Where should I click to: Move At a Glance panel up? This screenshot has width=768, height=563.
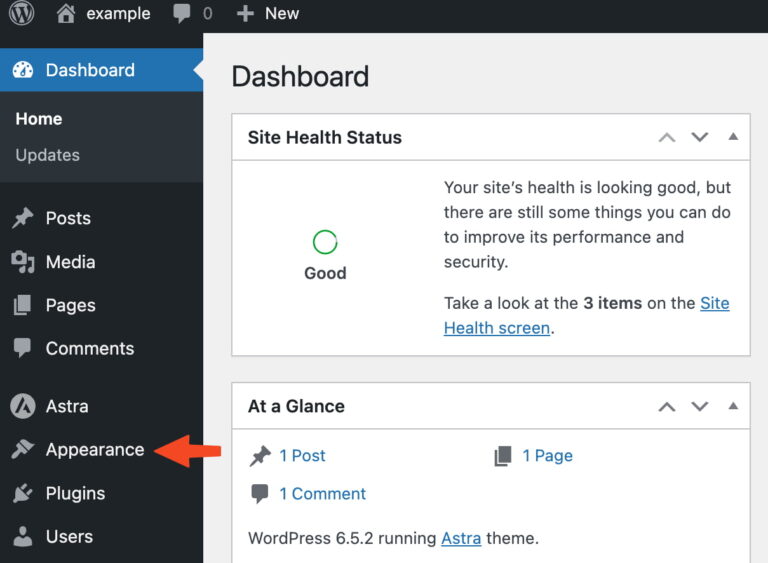pyautogui.click(x=667, y=406)
